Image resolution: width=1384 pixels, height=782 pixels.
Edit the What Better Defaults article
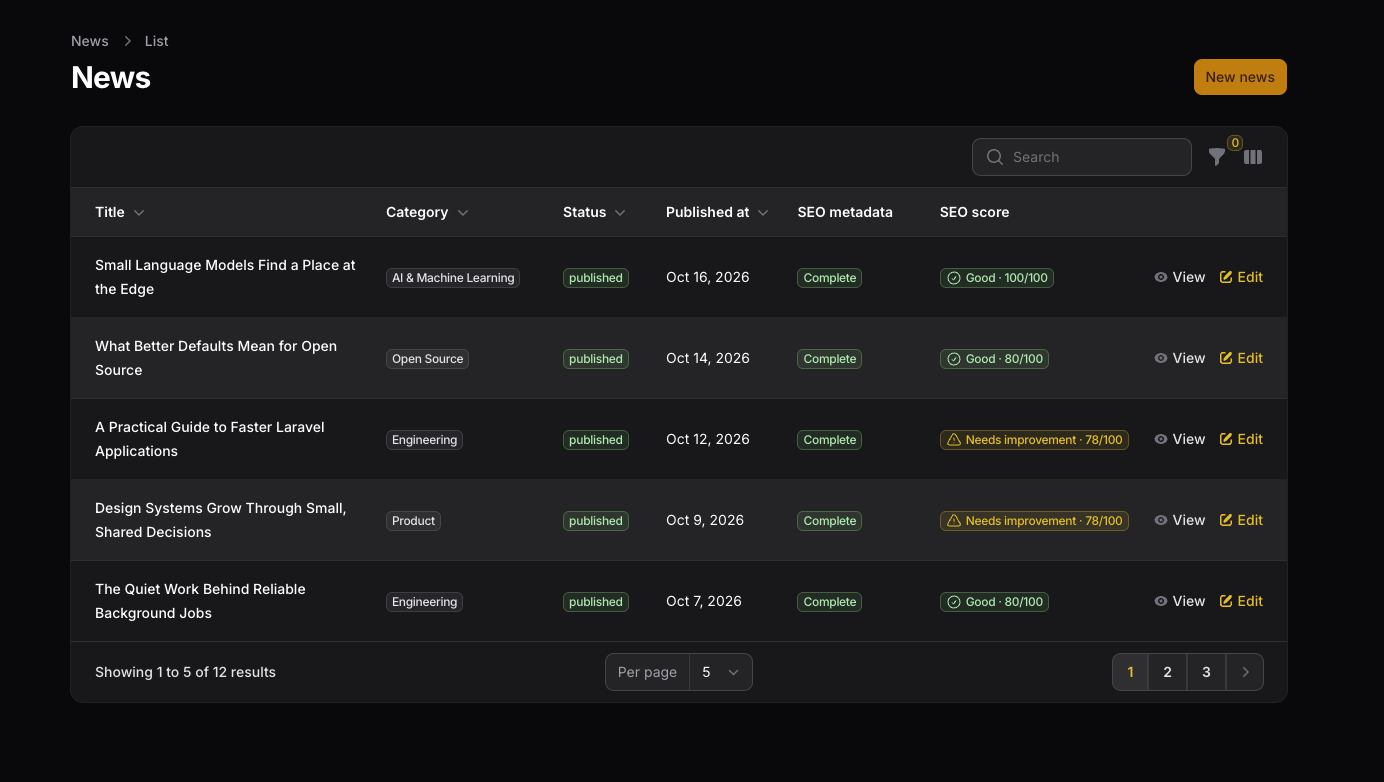coord(1241,358)
